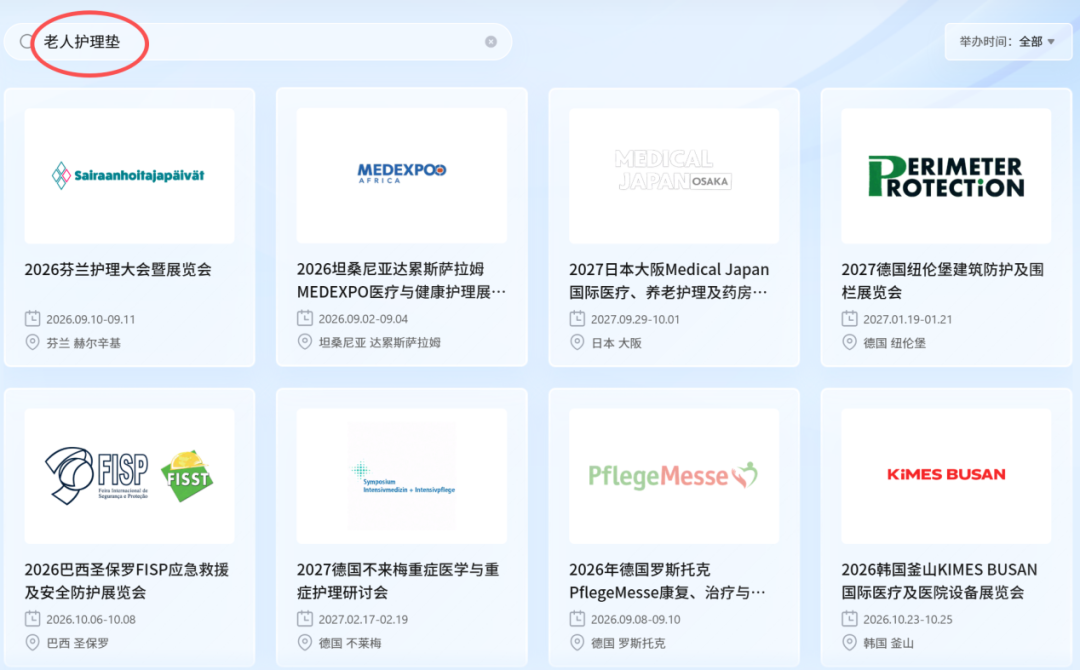This screenshot has width=1080, height=670.
Task: Select date text 2026.09.02-09.04
Action: [x=363, y=319]
